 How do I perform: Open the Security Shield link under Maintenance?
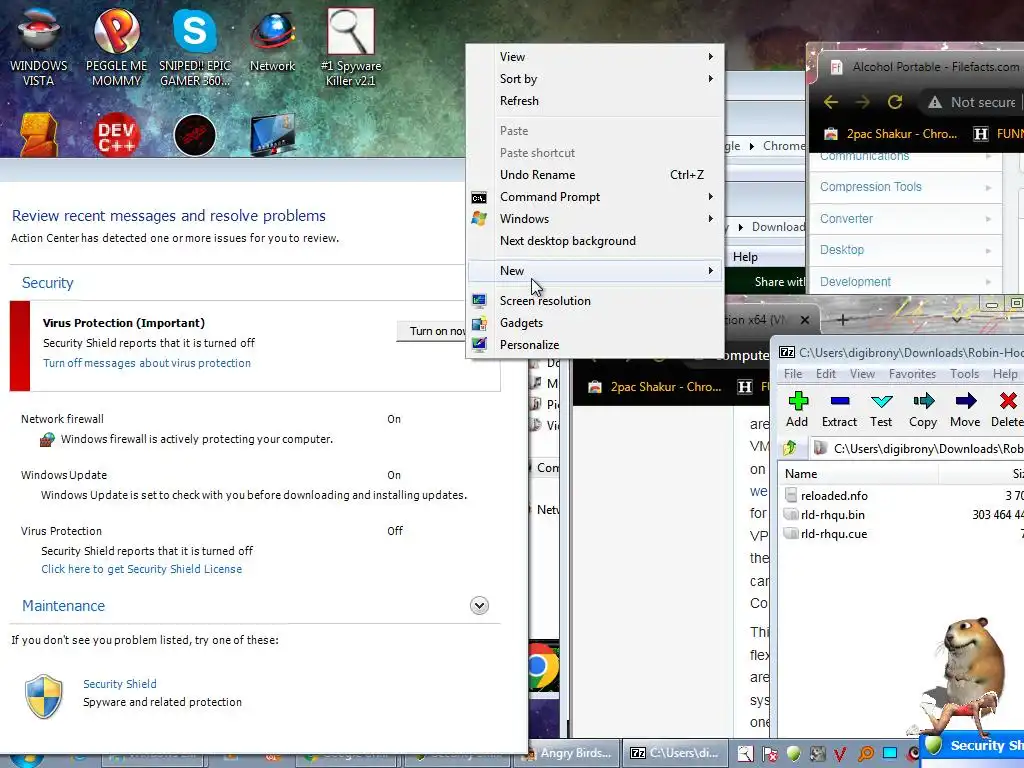pos(120,684)
